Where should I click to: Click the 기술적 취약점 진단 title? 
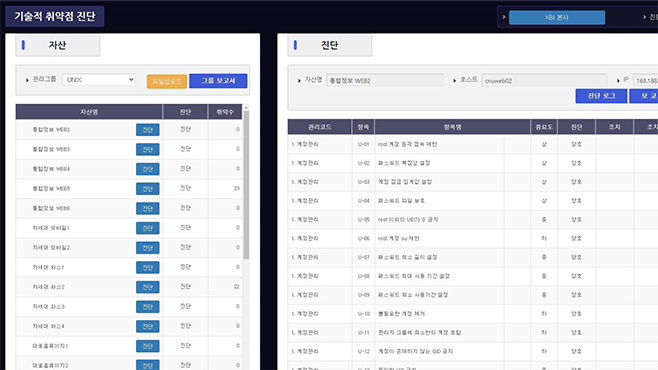55,16
